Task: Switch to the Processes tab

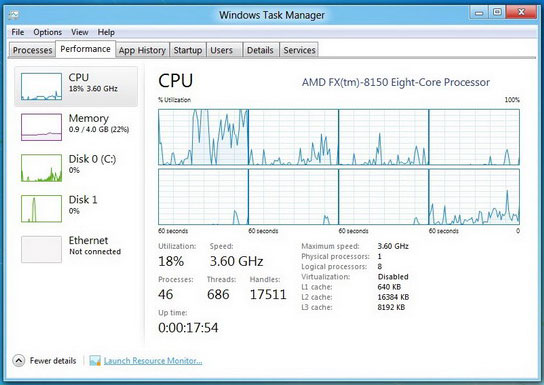Action: click(32, 50)
